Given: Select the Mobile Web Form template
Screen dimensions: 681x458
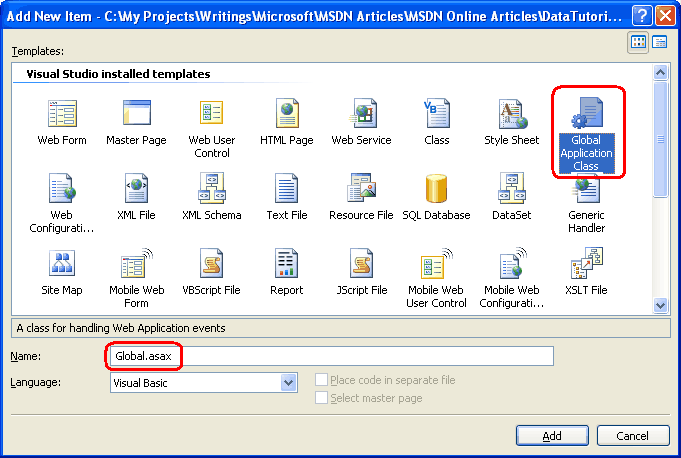Looking at the screenshot, I should pyautogui.click(x=136, y=278).
